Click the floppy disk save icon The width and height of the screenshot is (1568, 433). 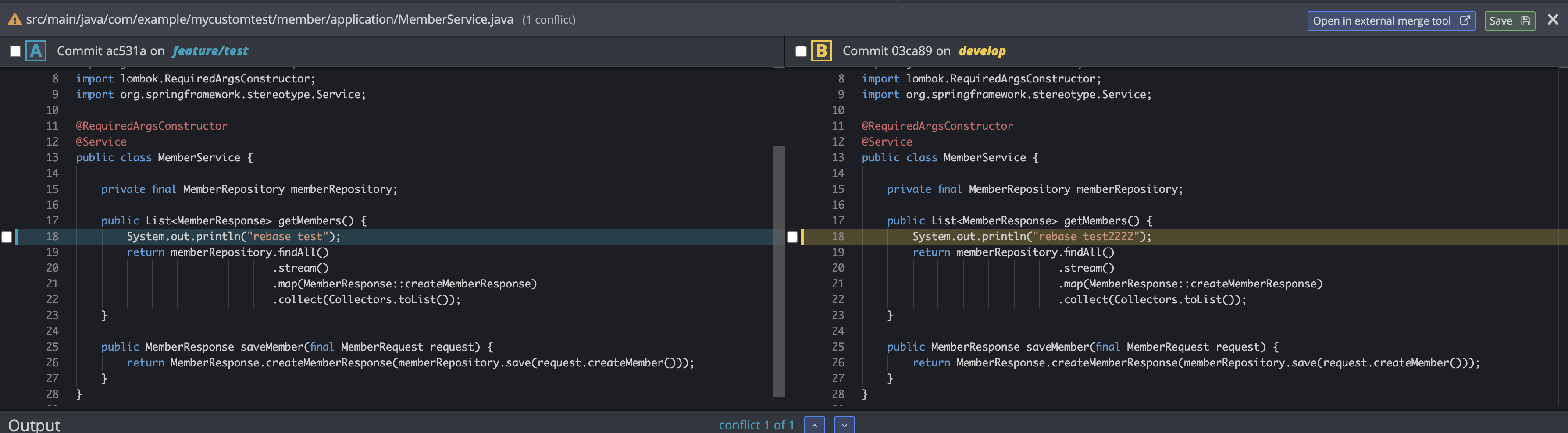1526,20
